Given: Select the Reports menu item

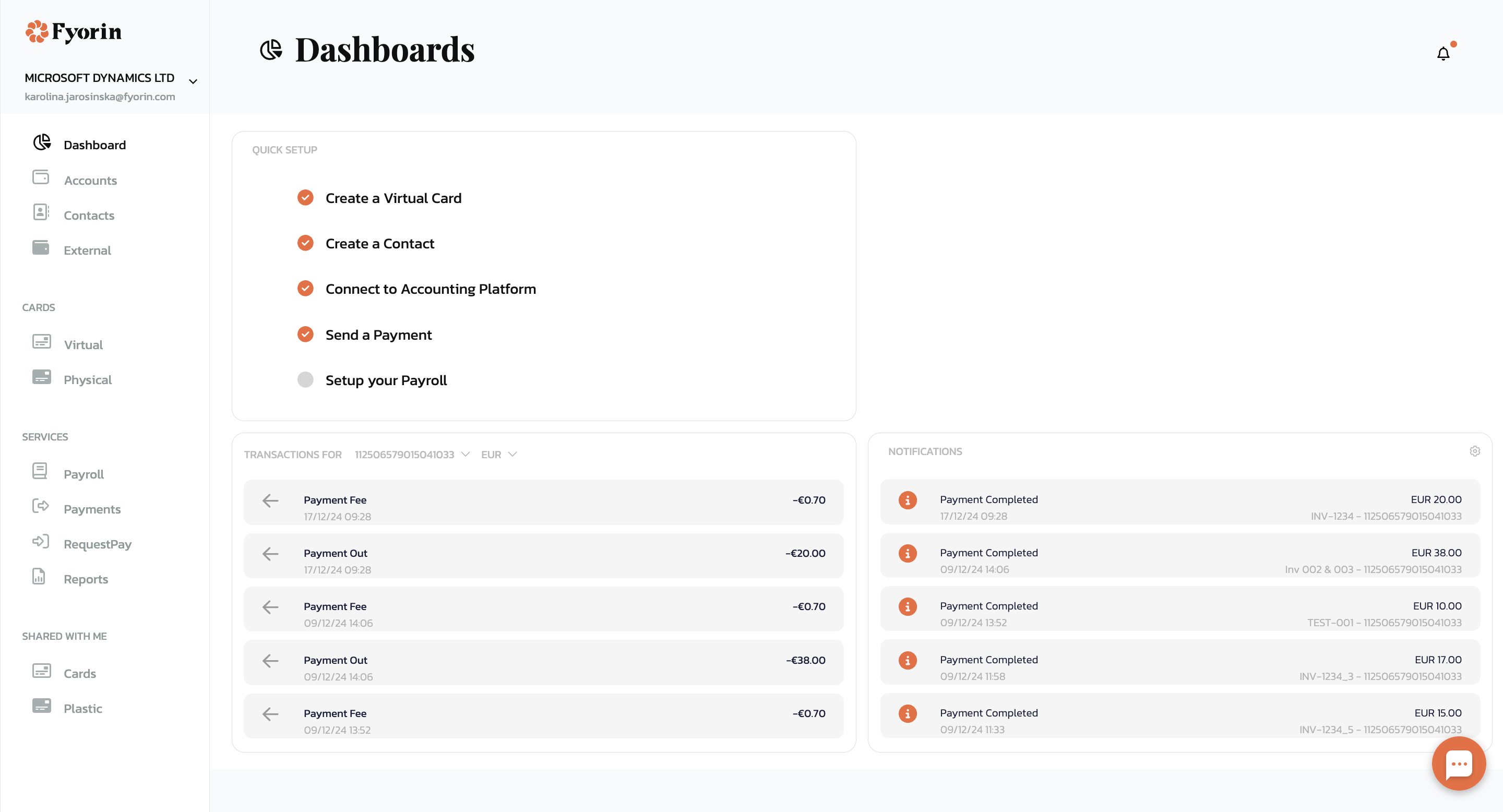Looking at the screenshot, I should click(x=85, y=578).
